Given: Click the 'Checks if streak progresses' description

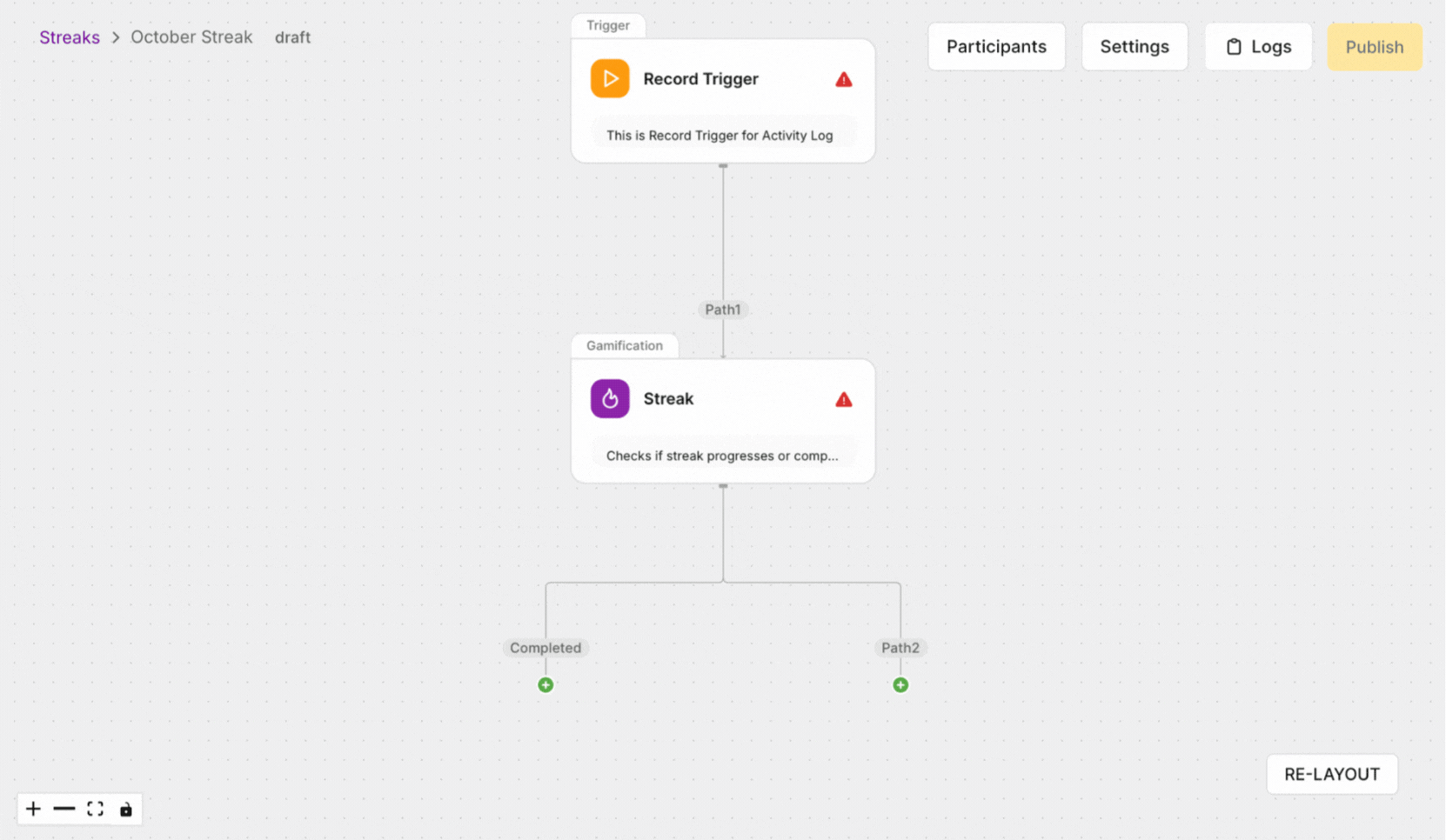Looking at the screenshot, I should tap(722, 456).
